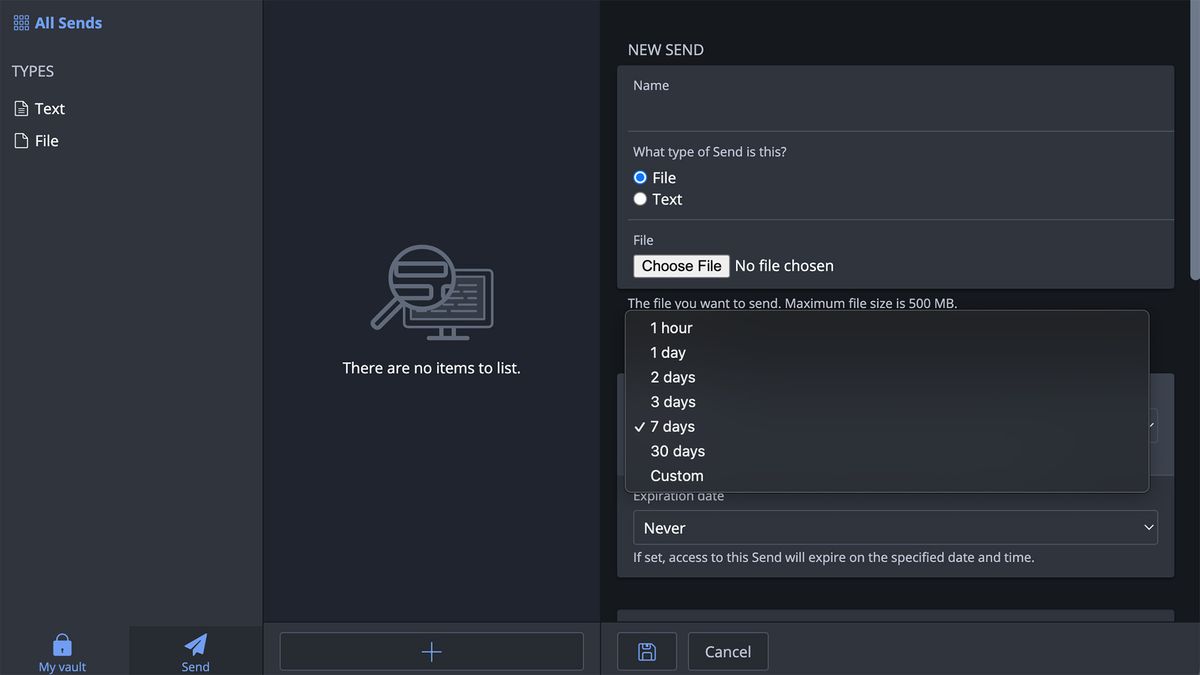The image size is (1200, 675).
Task: Click the plus icon to add new Send
Action: pos(431,651)
